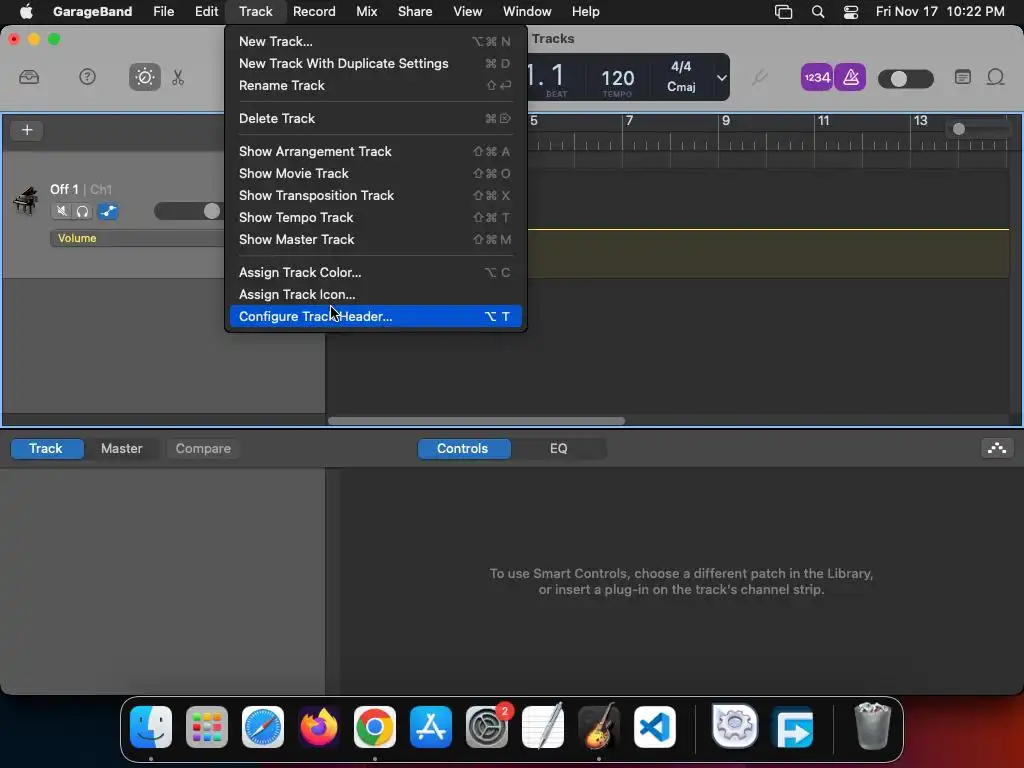This screenshot has height=768, width=1024.
Task: Open the File menu
Action: pos(163,11)
